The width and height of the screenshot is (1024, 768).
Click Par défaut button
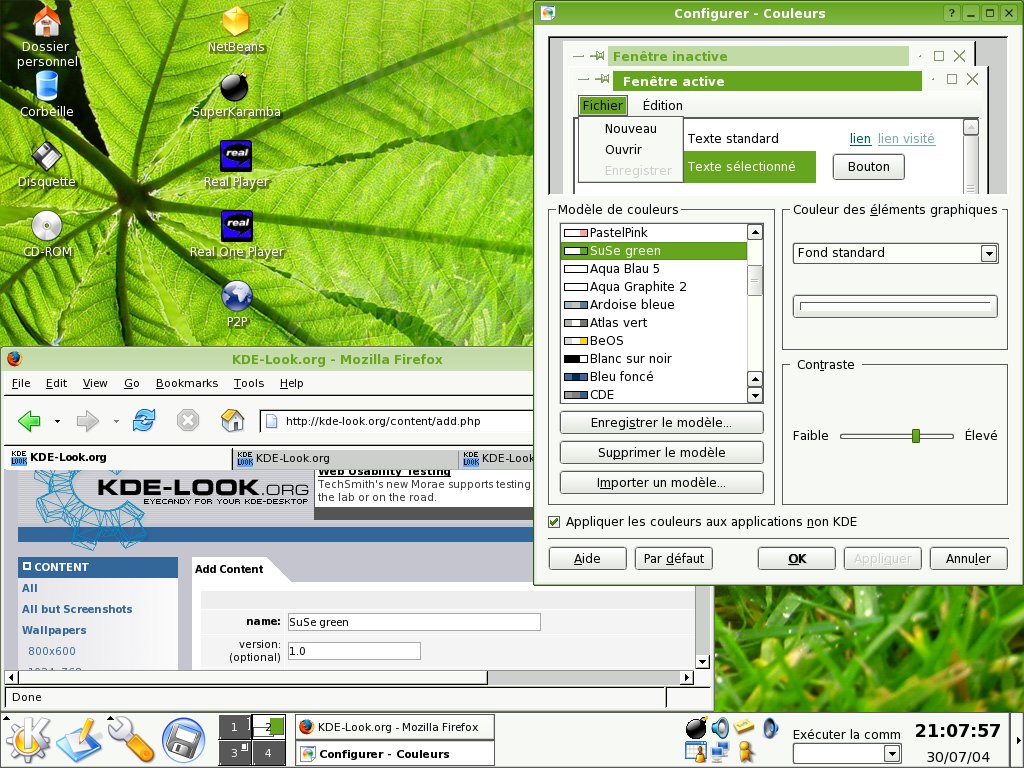click(673, 558)
